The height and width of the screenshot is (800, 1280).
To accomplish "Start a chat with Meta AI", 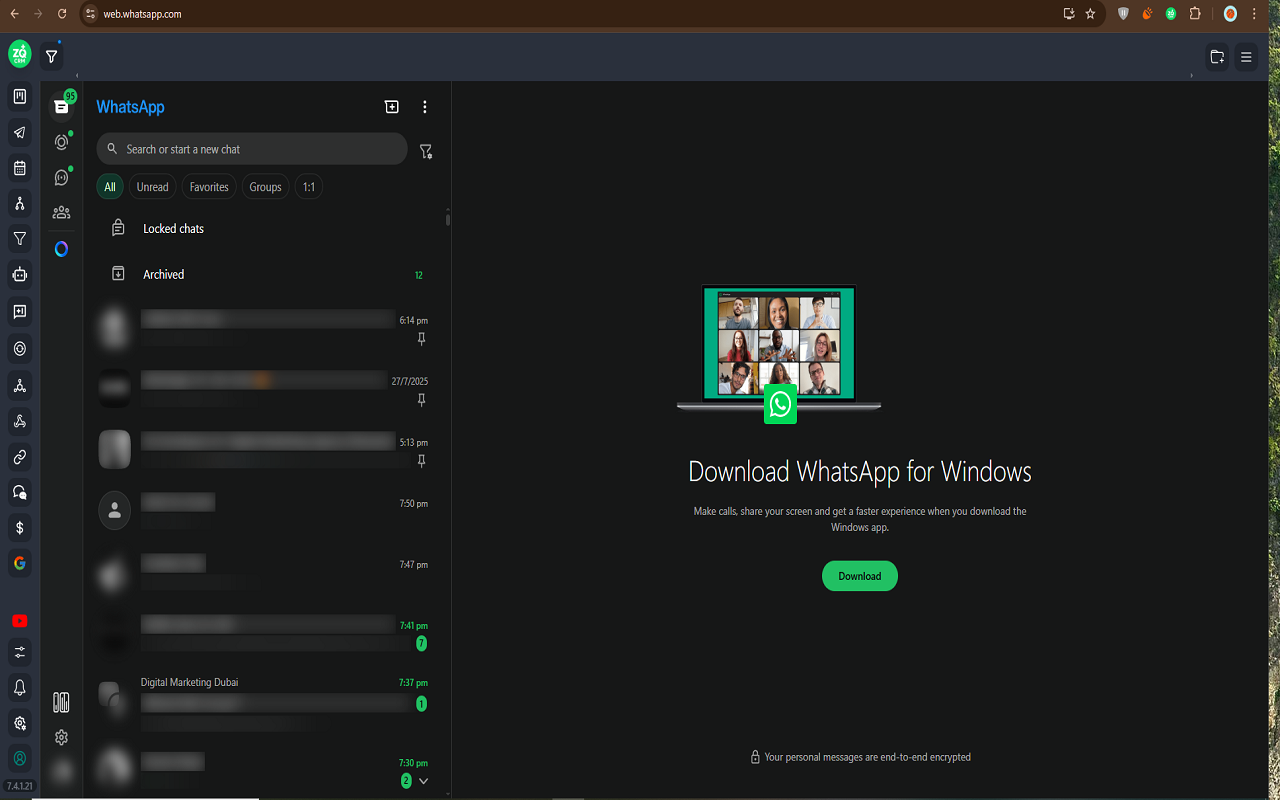I will pos(61,249).
